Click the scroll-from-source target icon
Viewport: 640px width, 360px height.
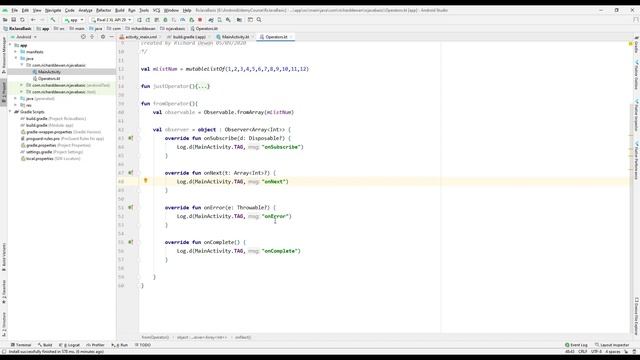point(83,37)
